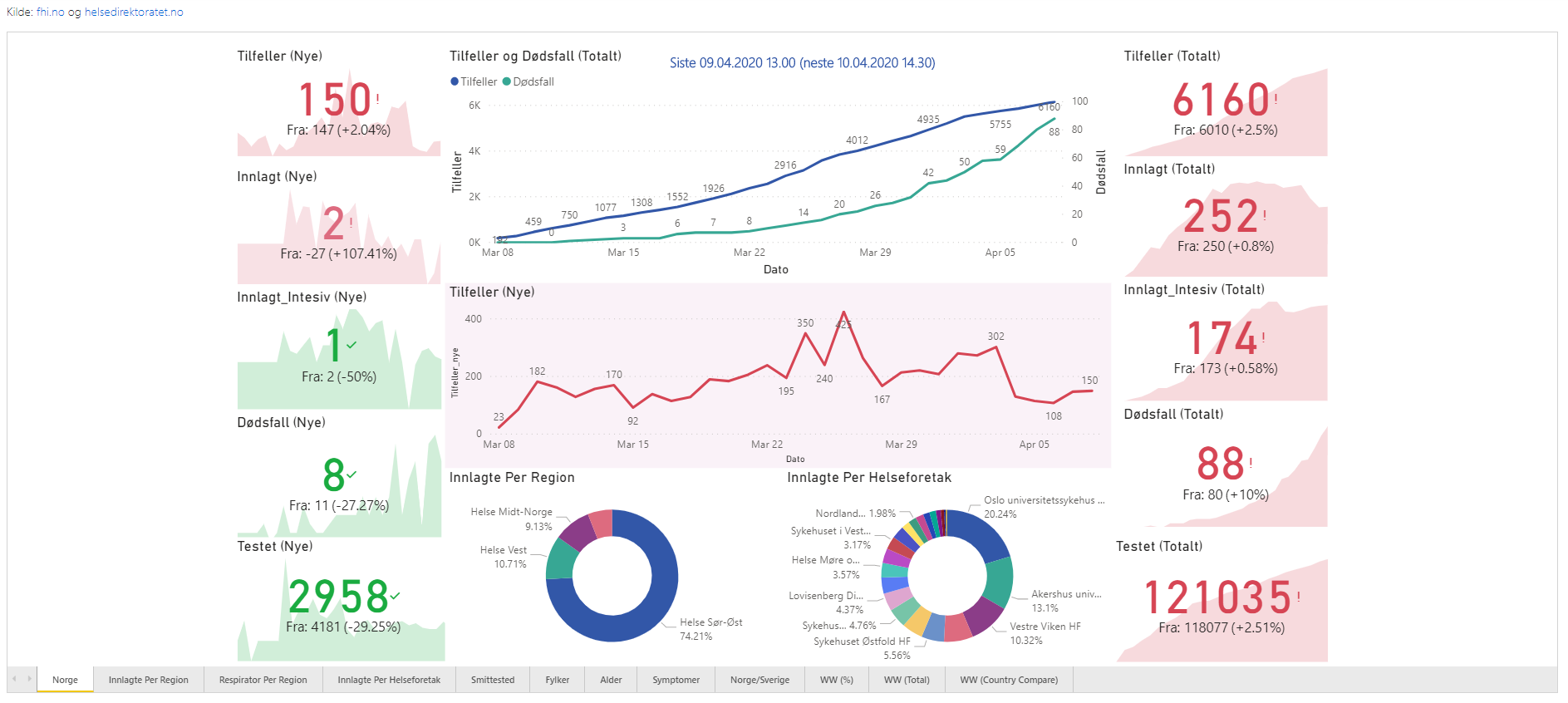Viewport: 1568px width, 703px height.
Task: Click the next-tab scroll arrow
Action: 29,679
